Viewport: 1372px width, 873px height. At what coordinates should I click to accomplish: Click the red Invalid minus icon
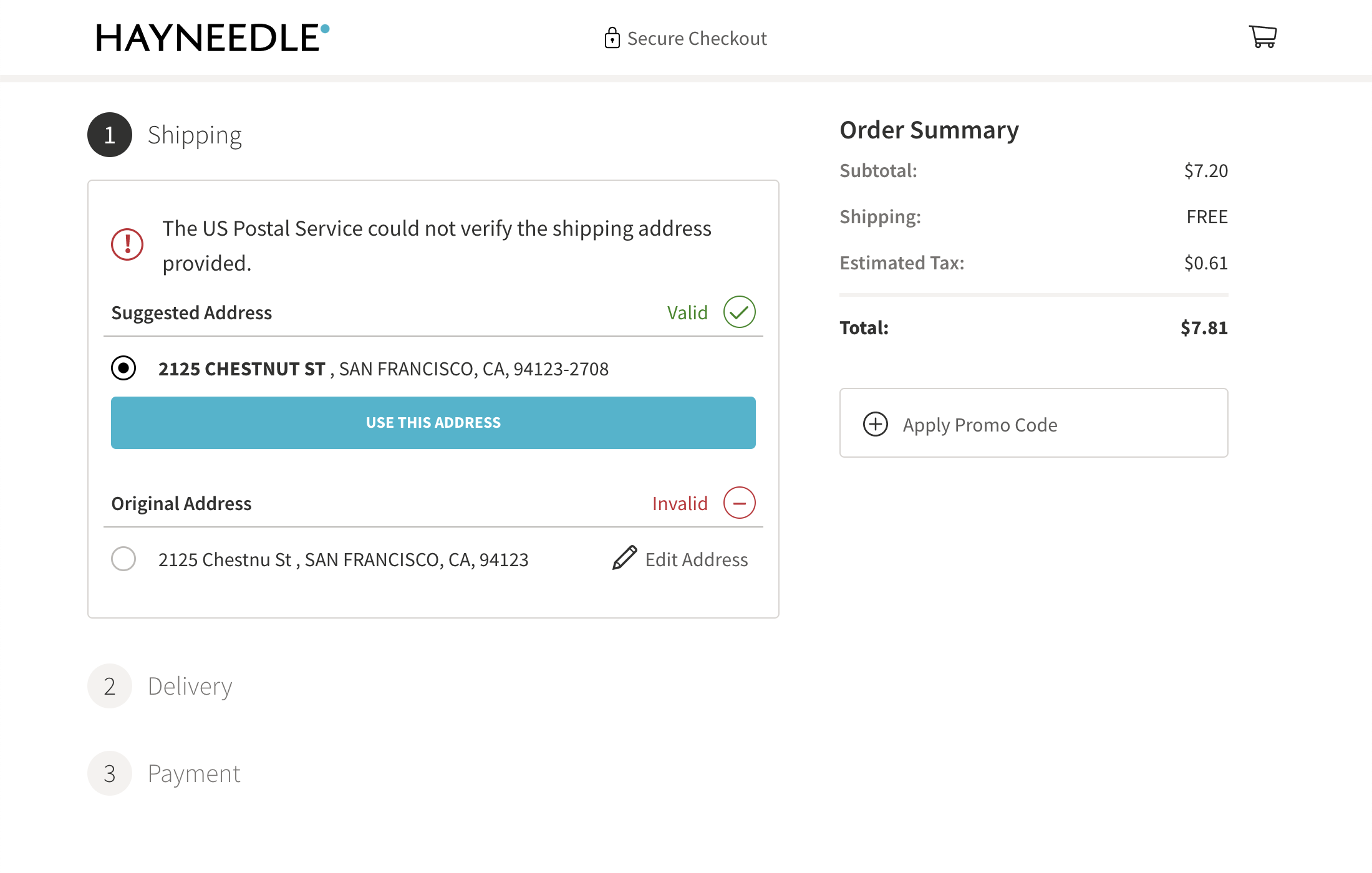coord(740,503)
